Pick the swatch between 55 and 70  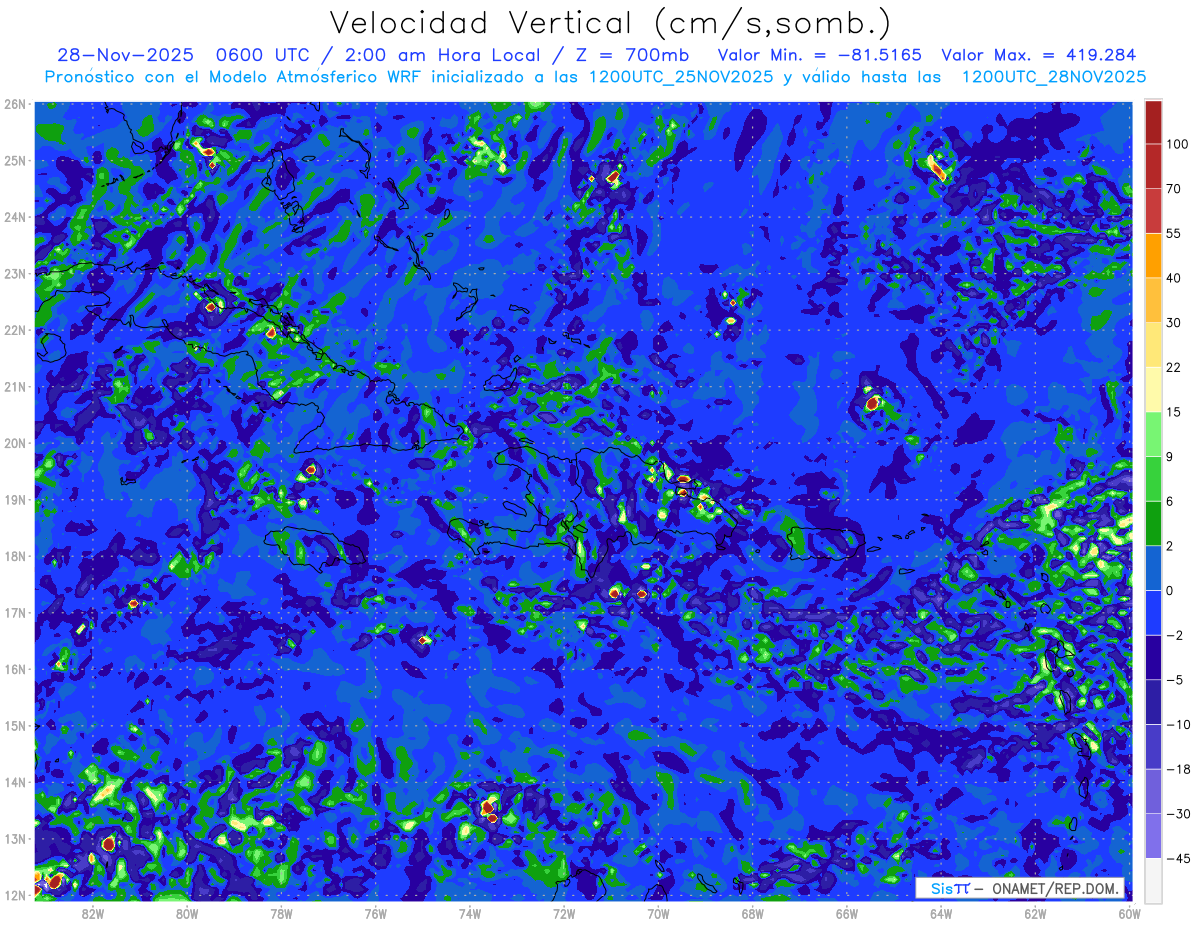click(x=1153, y=211)
